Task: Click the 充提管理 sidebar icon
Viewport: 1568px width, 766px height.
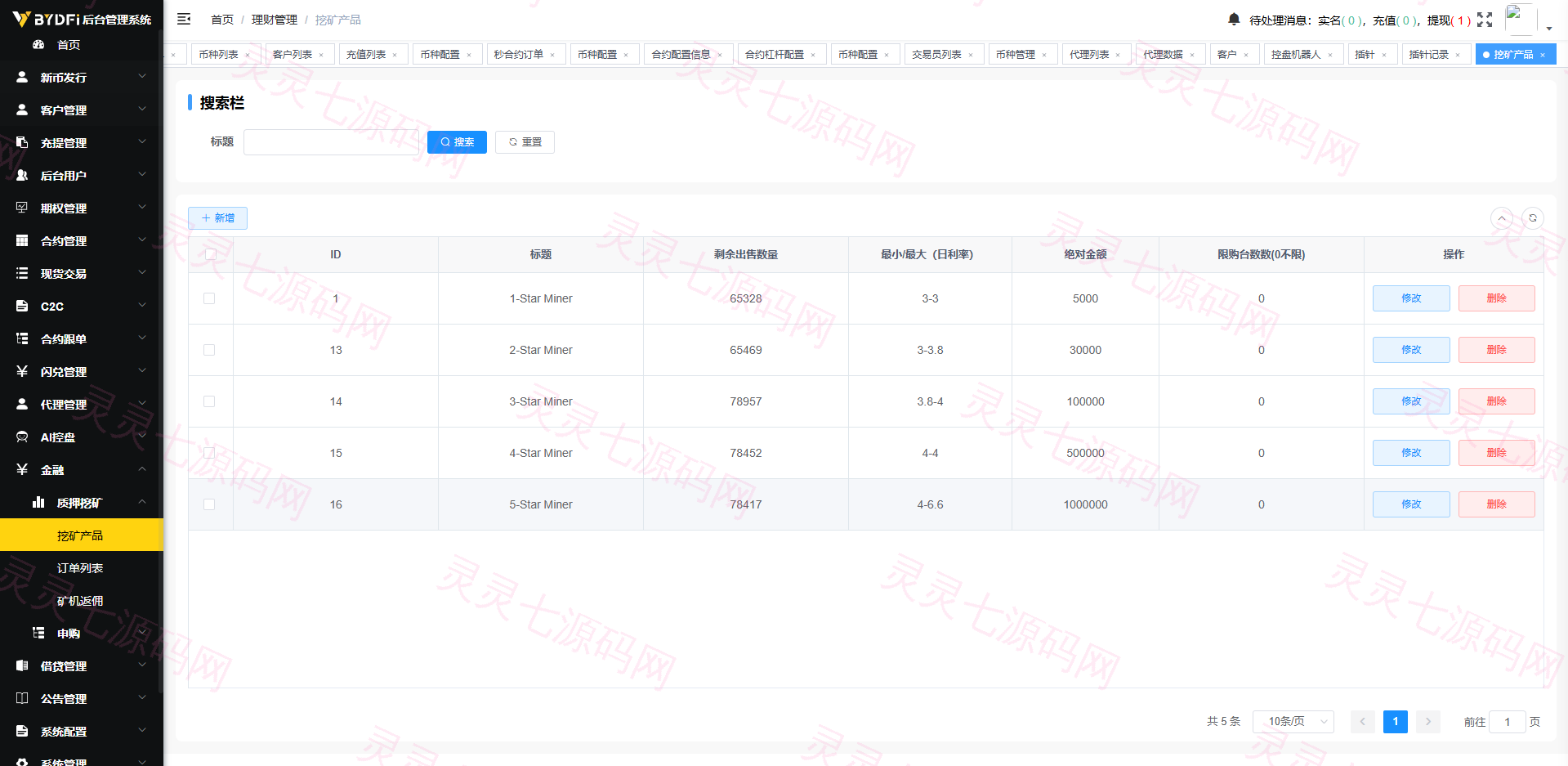Action: 22,142
